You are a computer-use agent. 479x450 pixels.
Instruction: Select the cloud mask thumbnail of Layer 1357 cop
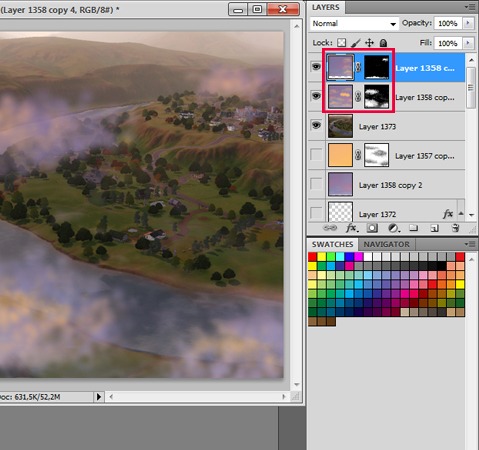pos(377,155)
